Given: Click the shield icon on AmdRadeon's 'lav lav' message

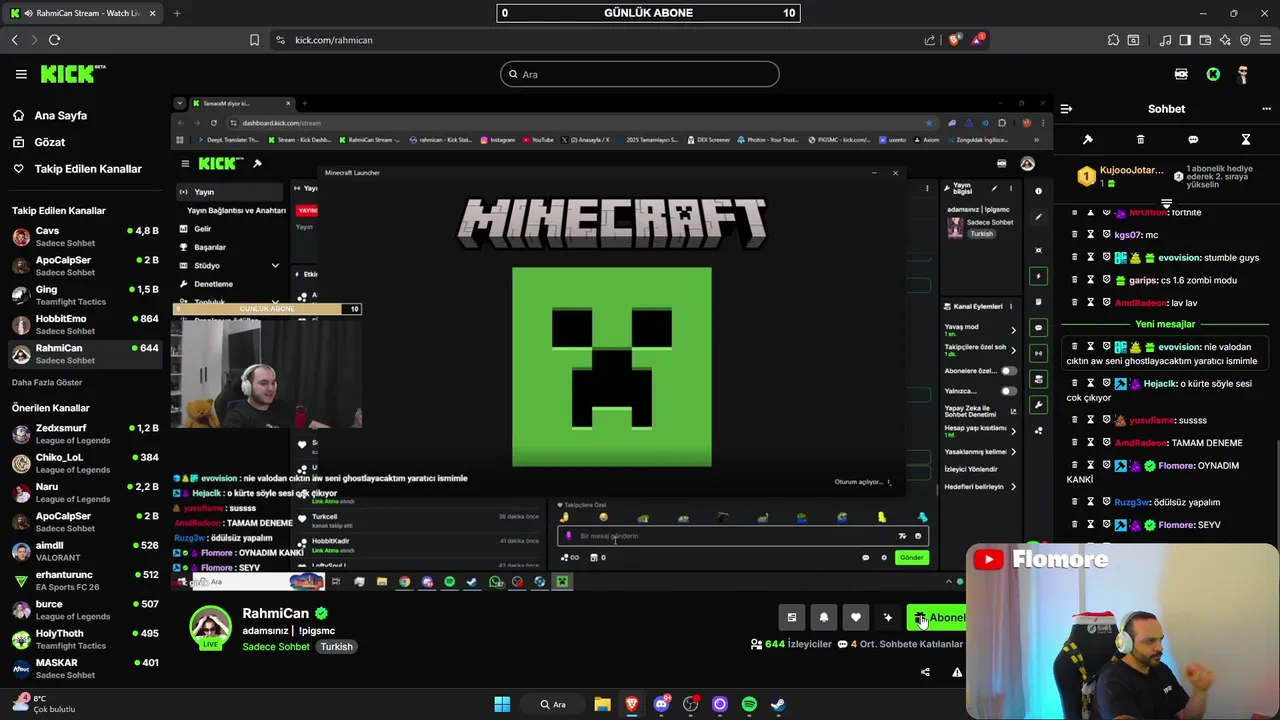Looking at the screenshot, I should tap(1106, 302).
